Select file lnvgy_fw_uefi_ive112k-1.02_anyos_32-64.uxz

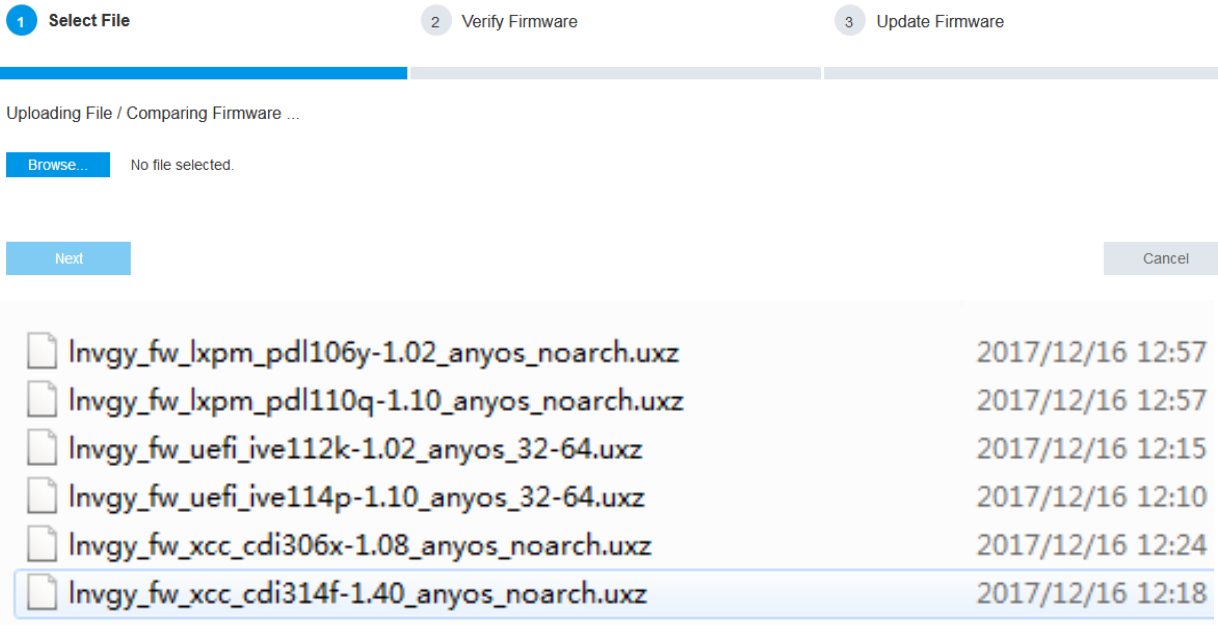(x=355, y=449)
